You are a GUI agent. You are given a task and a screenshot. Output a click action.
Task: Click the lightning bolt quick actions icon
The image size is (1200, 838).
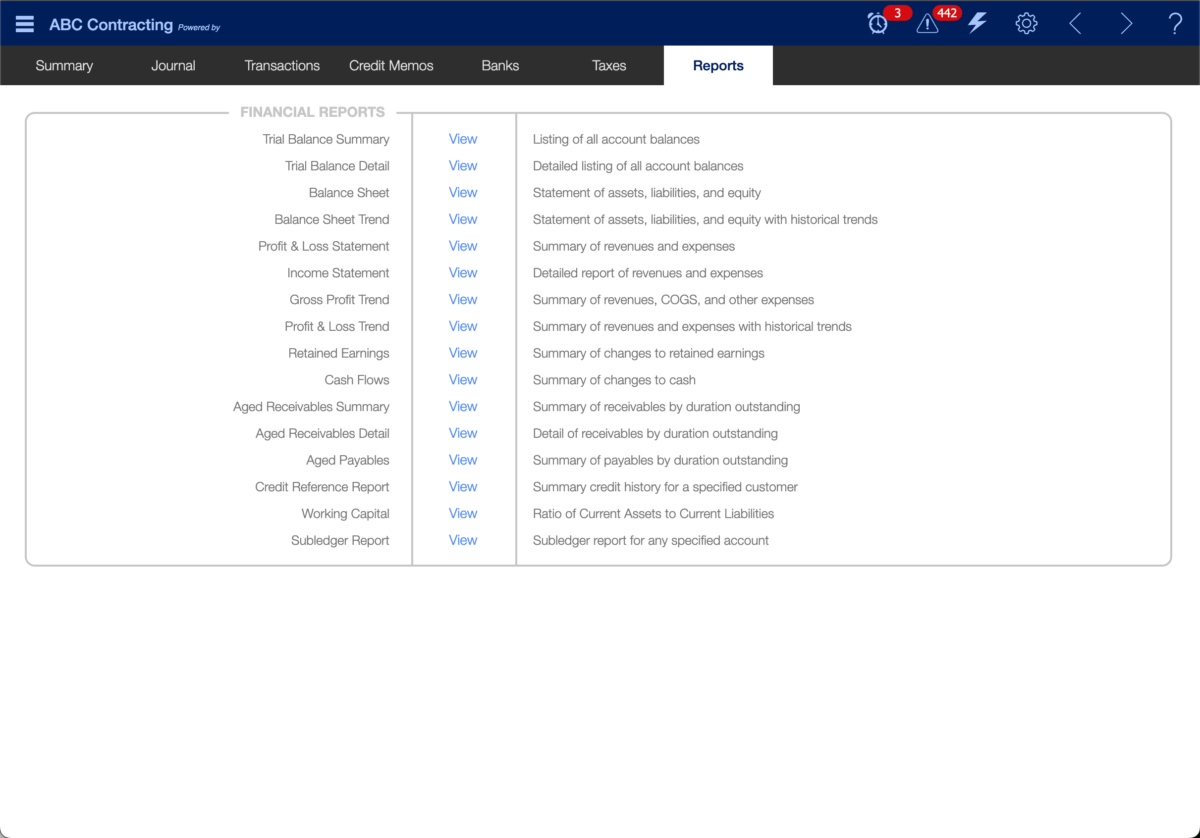(x=977, y=23)
